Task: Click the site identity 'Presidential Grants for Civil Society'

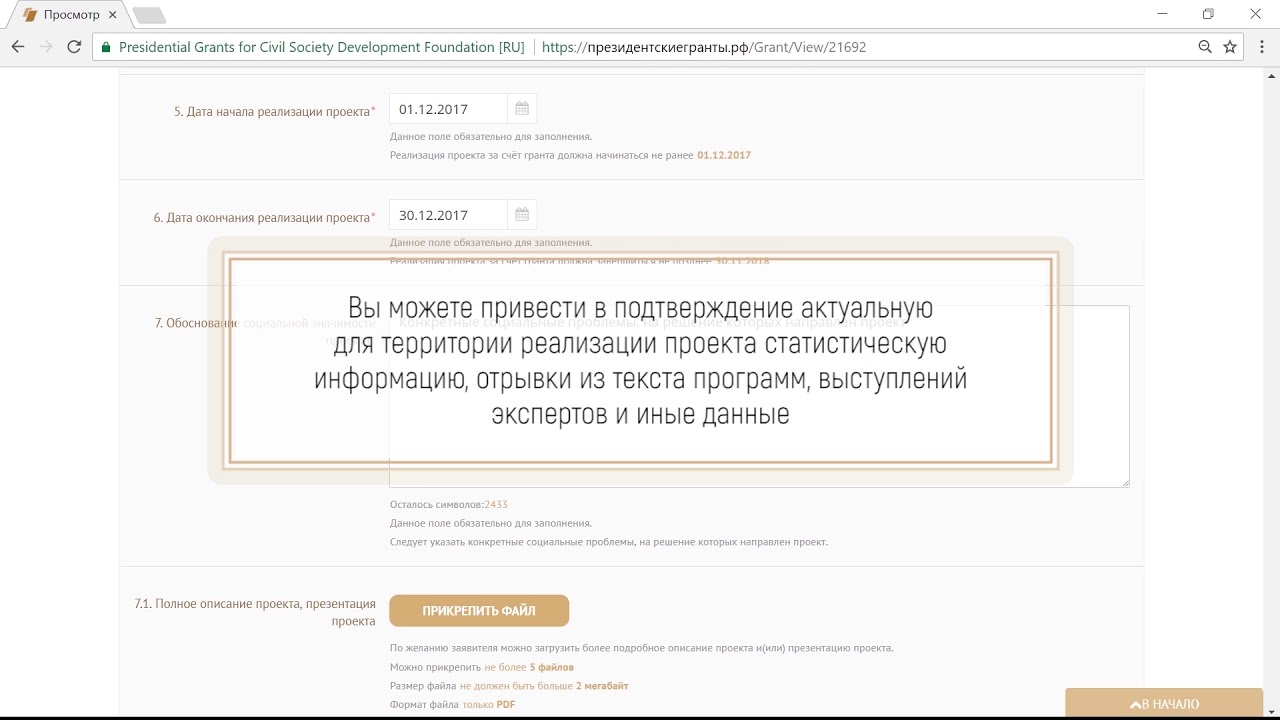Action: coord(321,47)
